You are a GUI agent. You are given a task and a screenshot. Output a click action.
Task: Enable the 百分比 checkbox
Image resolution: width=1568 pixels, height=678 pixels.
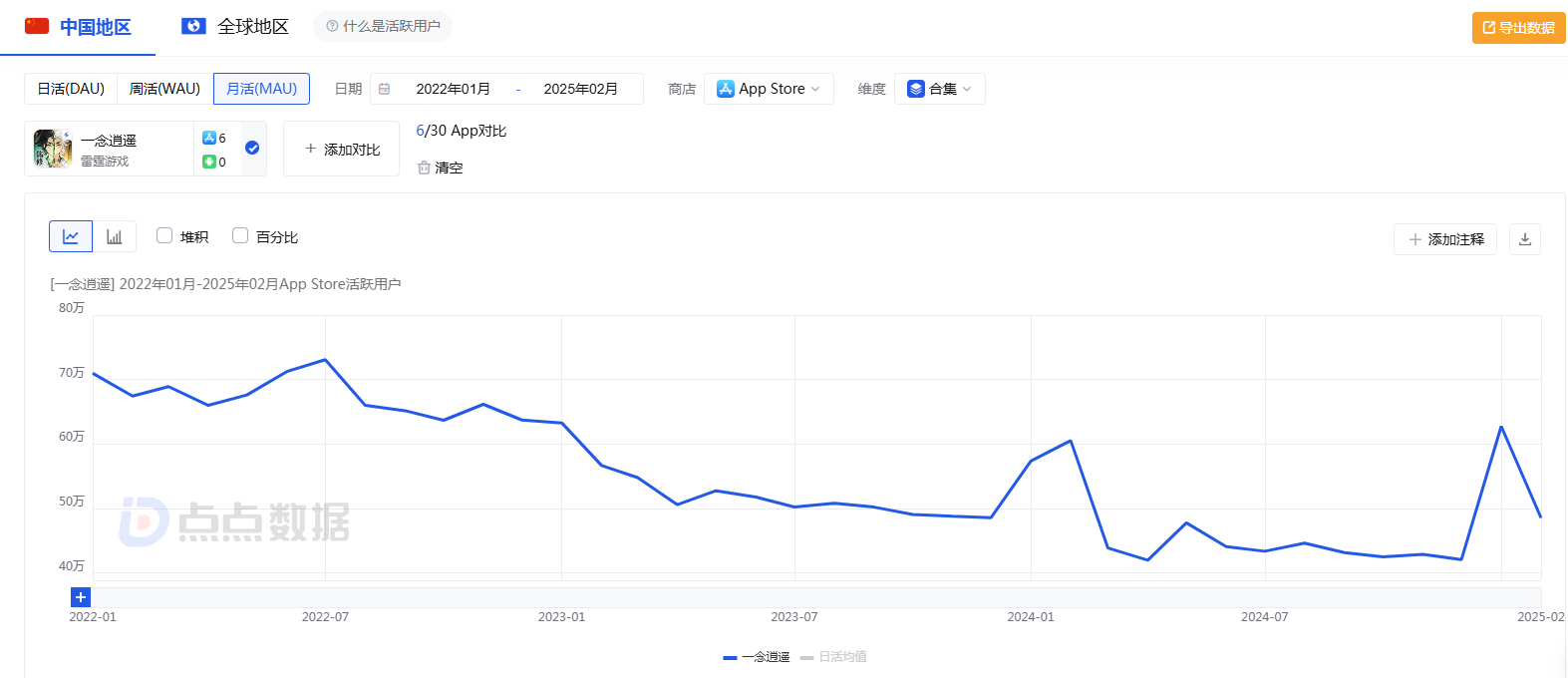coord(240,235)
